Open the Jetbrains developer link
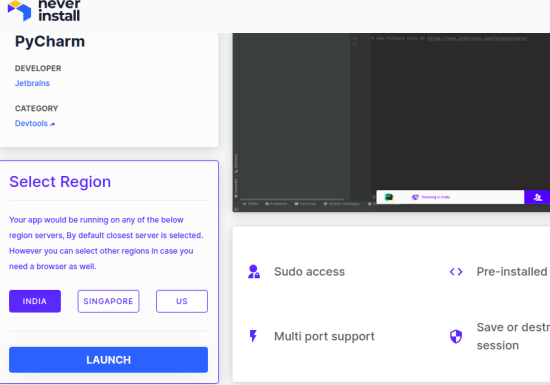 32,83
